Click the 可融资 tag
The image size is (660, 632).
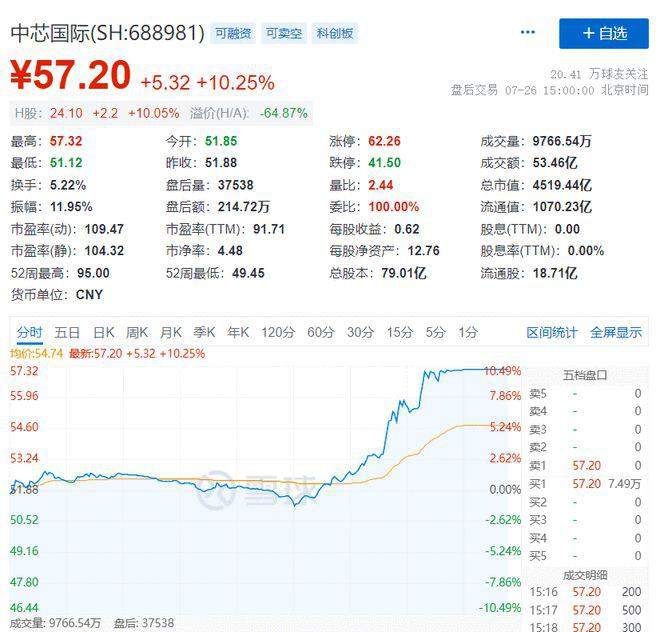tap(233, 33)
